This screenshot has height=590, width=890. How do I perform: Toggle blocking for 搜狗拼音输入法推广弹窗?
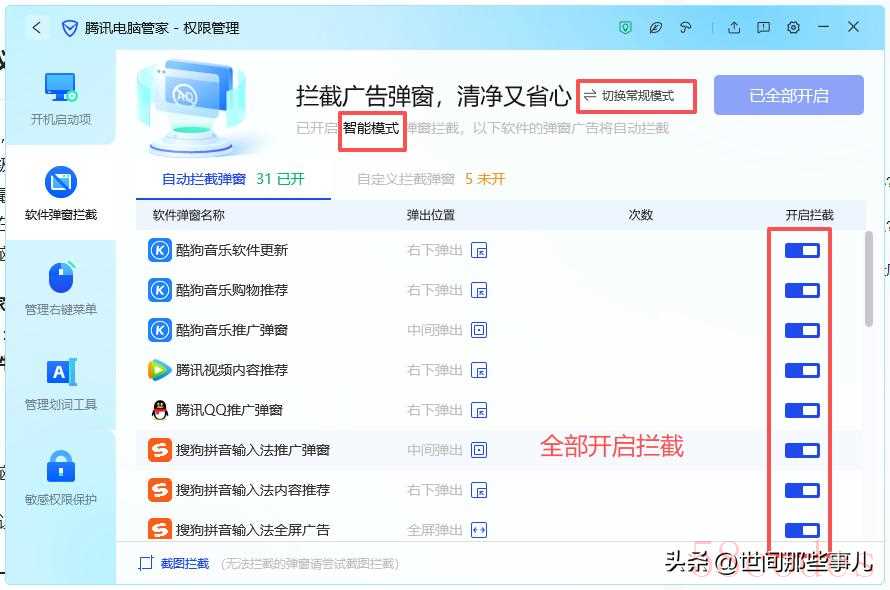pos(802,450)
